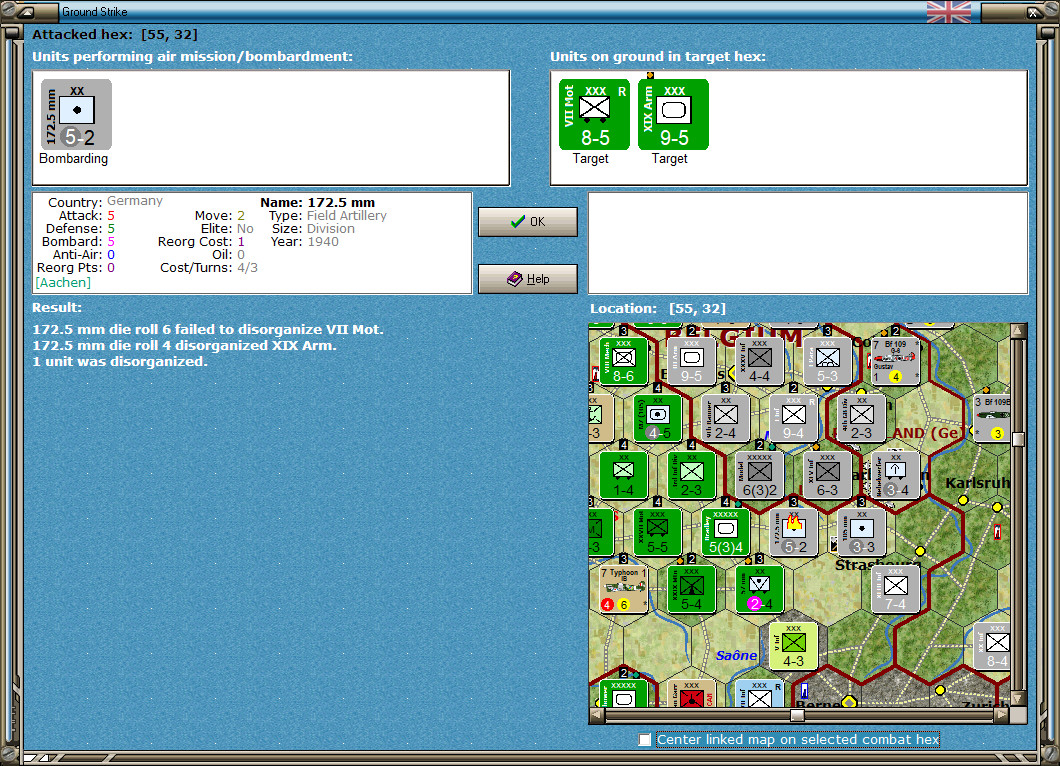Click the red garrison counter at map bottom
Image resolution: width=1060 pixels, height=766 pixels.
[691, 694]
